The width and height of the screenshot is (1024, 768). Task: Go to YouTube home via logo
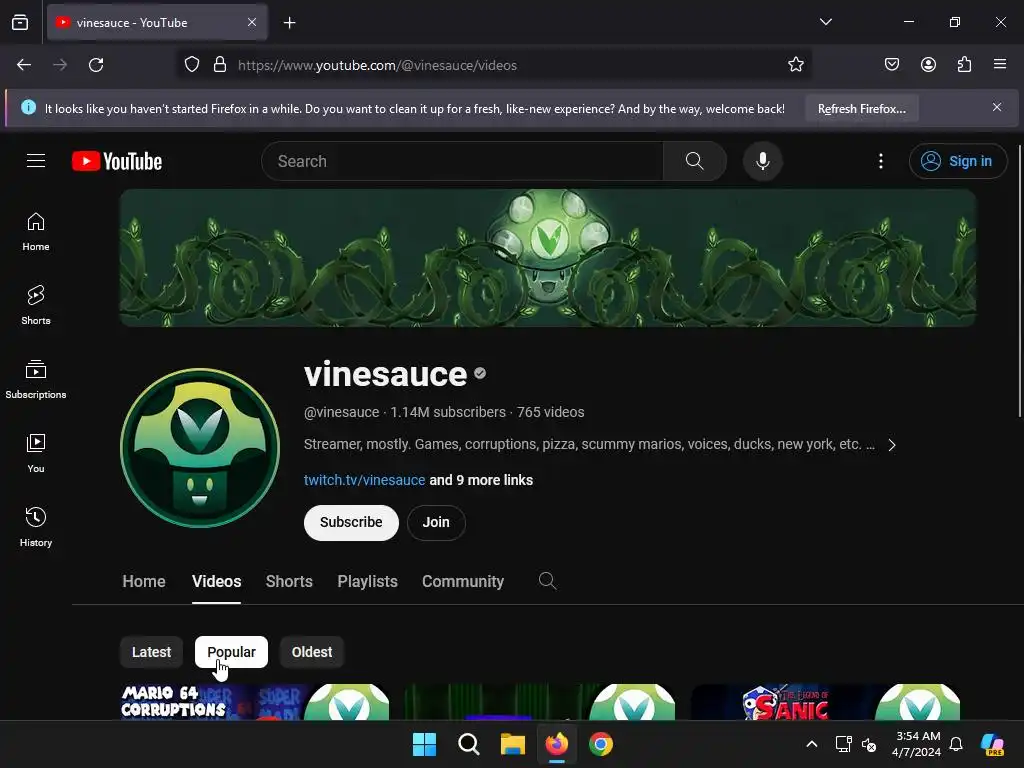pyautogui.click(x=117, y=161)
